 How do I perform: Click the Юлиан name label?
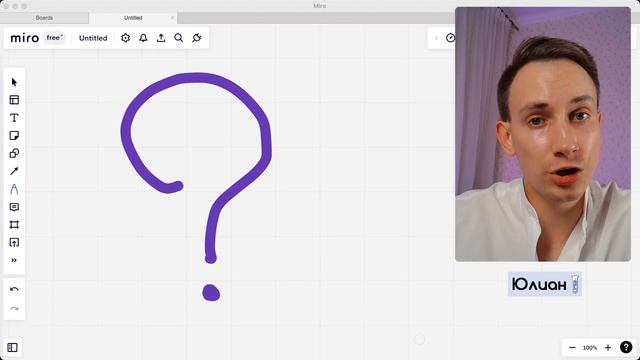[545, 284]
